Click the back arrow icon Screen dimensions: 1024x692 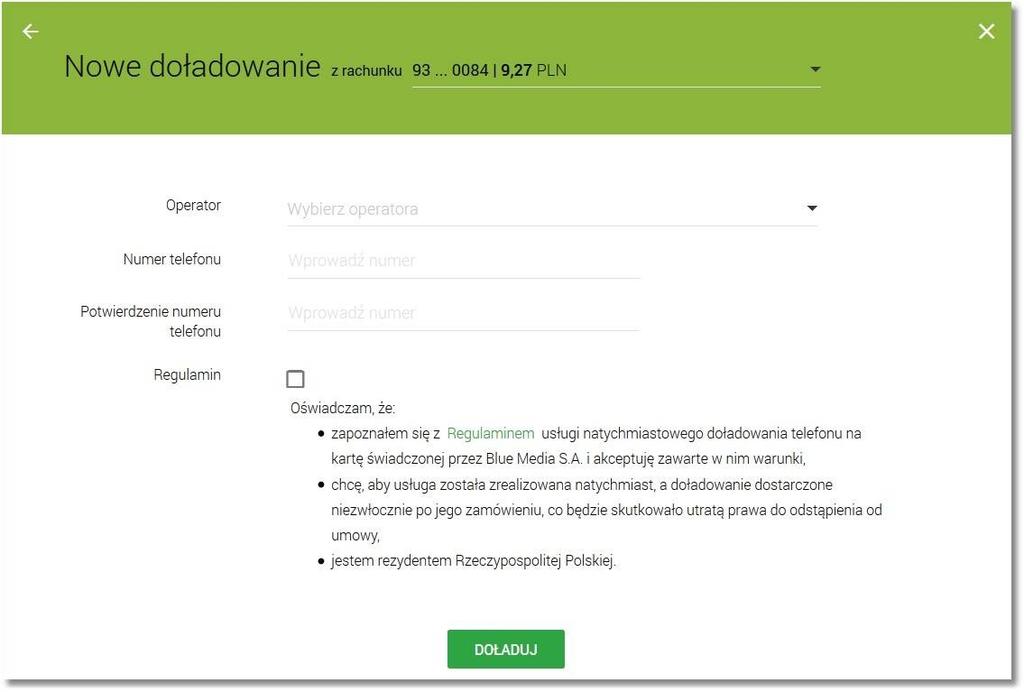tap(30, 31)
